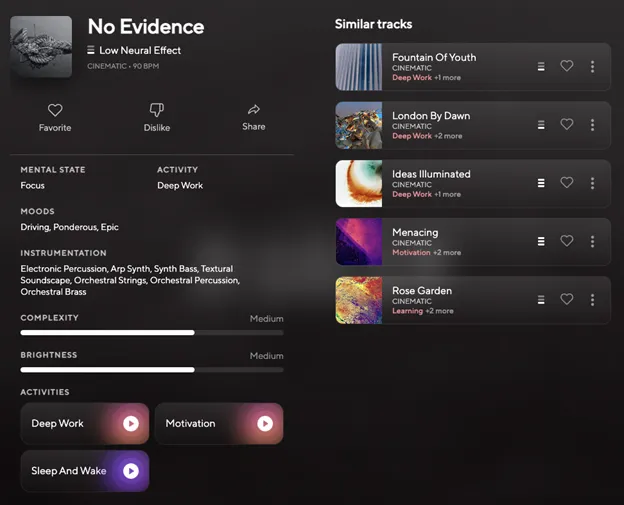Click the Low Neural Effect bars icon
The image size is (624, 505).
pyautogui.click(x=91, y=50)
